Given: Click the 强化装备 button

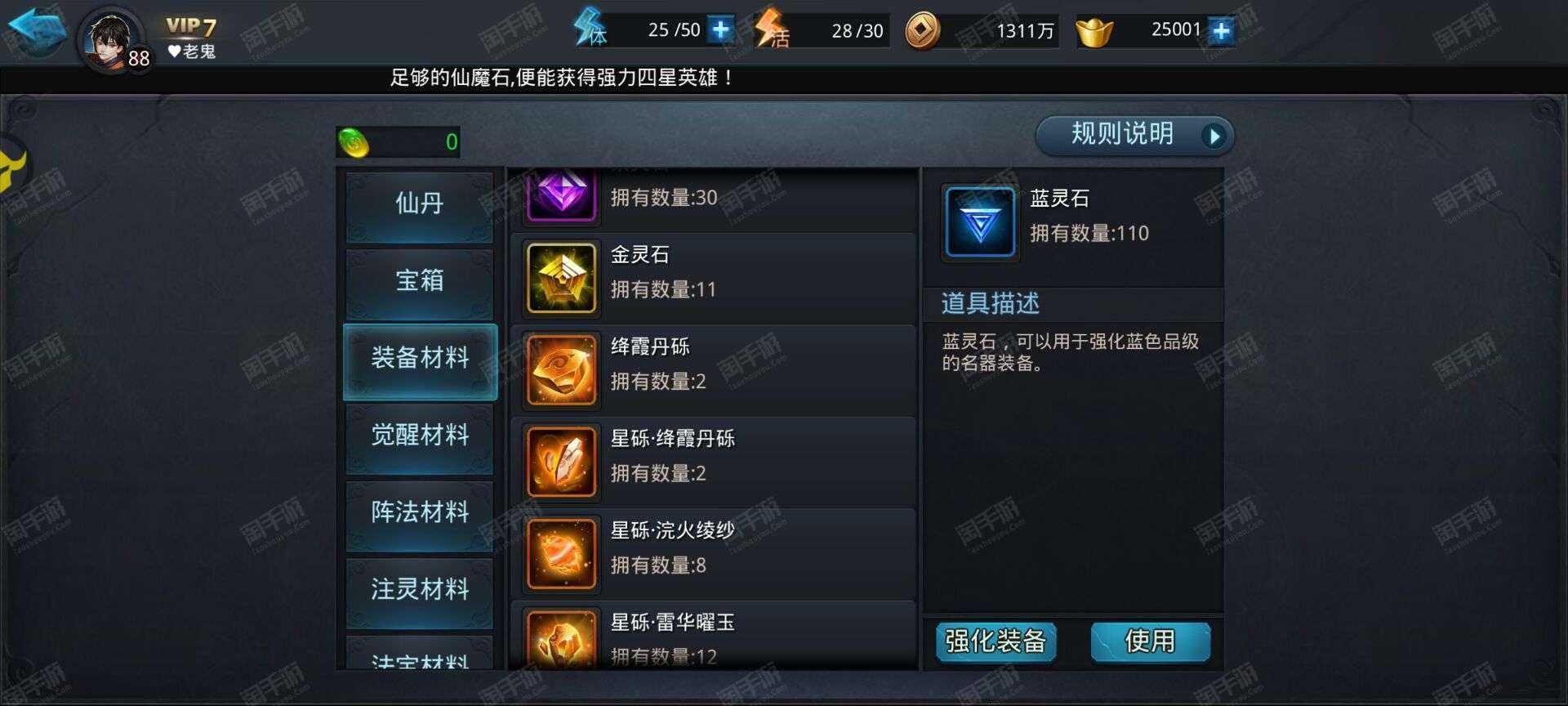Looking at the screenshot, I should pos(996,641).
